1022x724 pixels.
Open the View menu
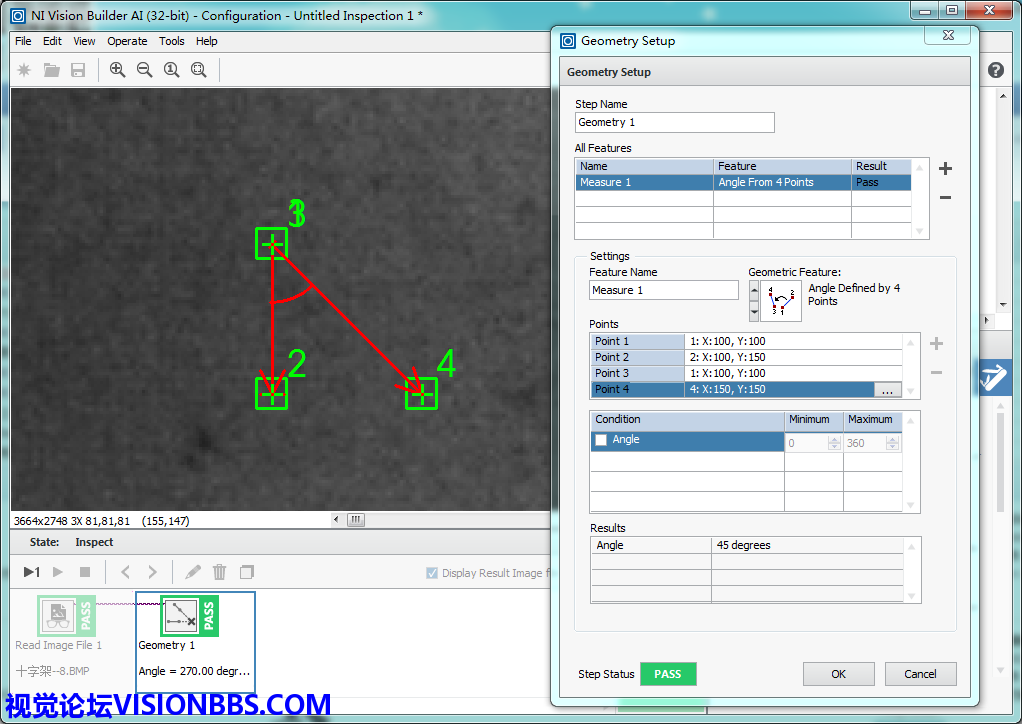(x=84, y=41)
